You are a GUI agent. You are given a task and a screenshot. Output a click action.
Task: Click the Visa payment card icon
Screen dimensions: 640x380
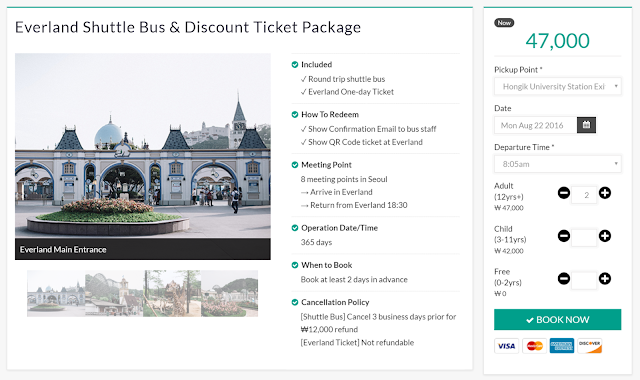506,346
